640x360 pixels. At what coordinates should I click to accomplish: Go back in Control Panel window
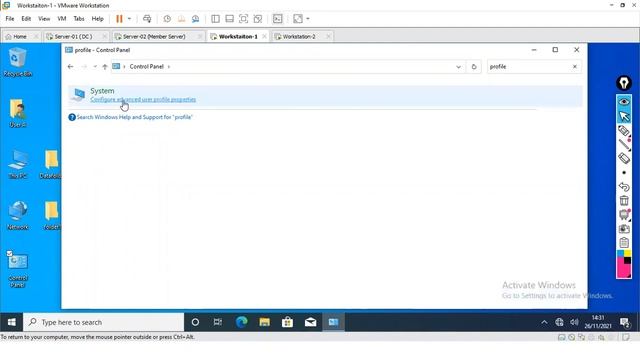[x=70, y=67]
